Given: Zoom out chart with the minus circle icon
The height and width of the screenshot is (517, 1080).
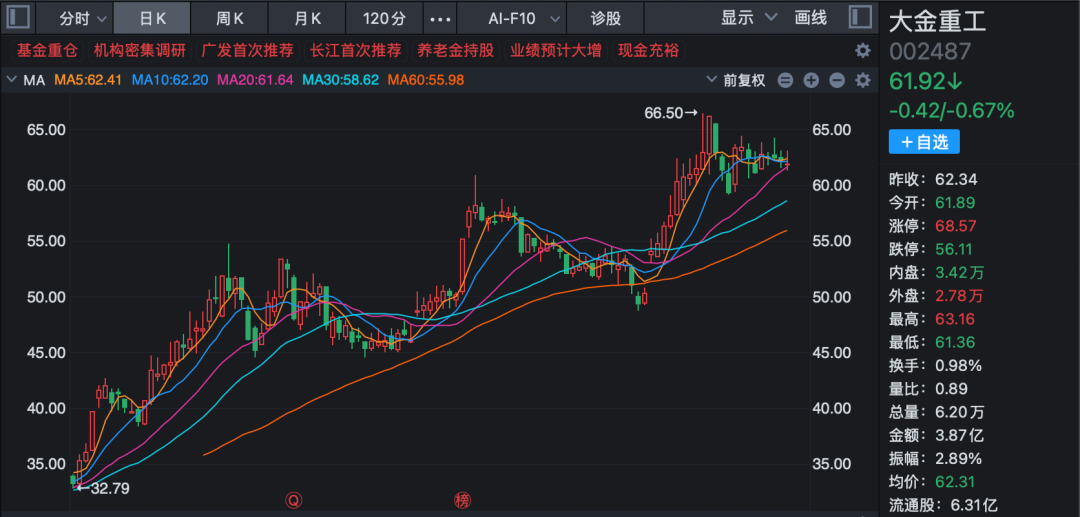Looking at the screenshot, I should (x=836, y=80).
